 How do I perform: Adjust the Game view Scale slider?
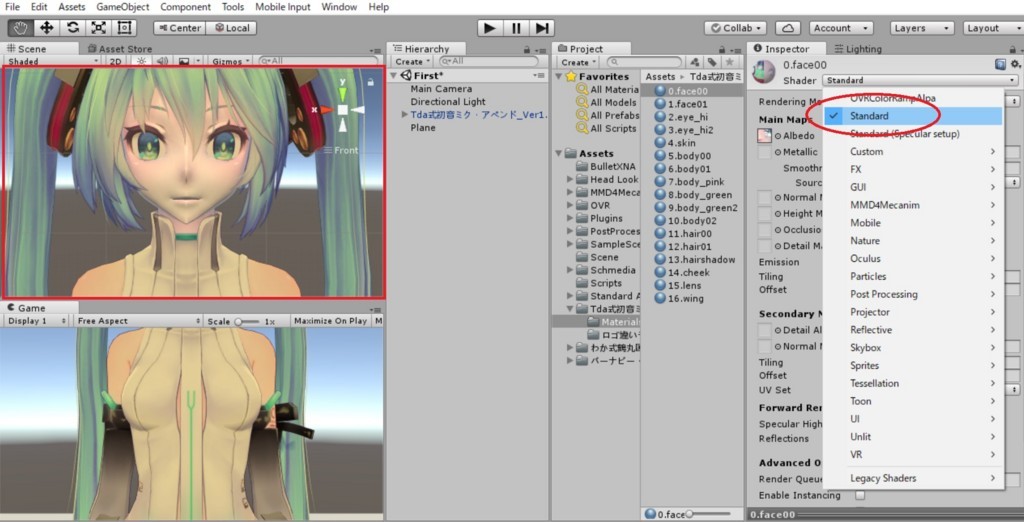click(247, 321)
